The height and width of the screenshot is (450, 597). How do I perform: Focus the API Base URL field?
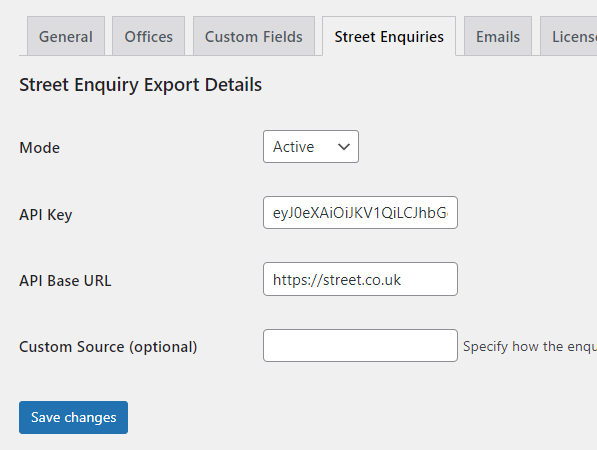(x=360, y=279)
